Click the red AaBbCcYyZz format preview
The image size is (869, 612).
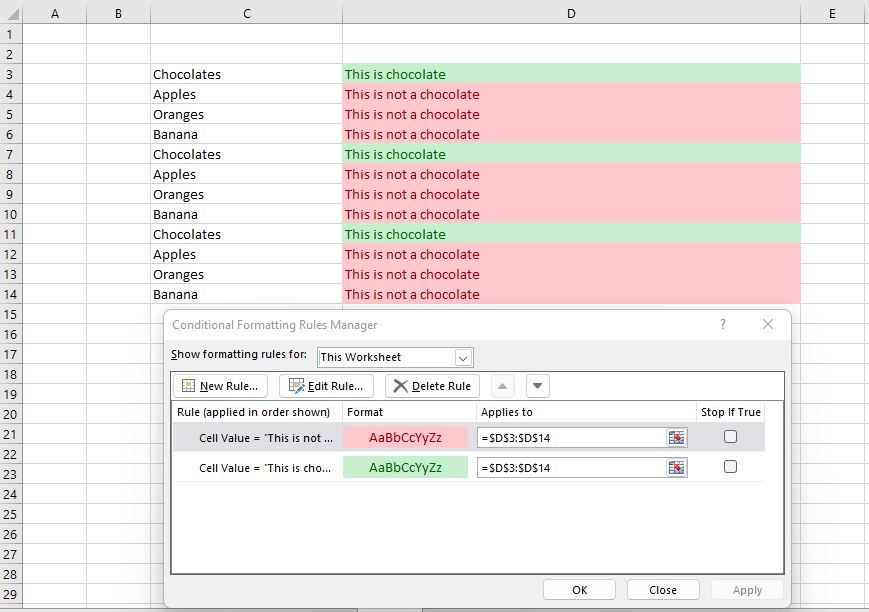[x=405, y=437]
